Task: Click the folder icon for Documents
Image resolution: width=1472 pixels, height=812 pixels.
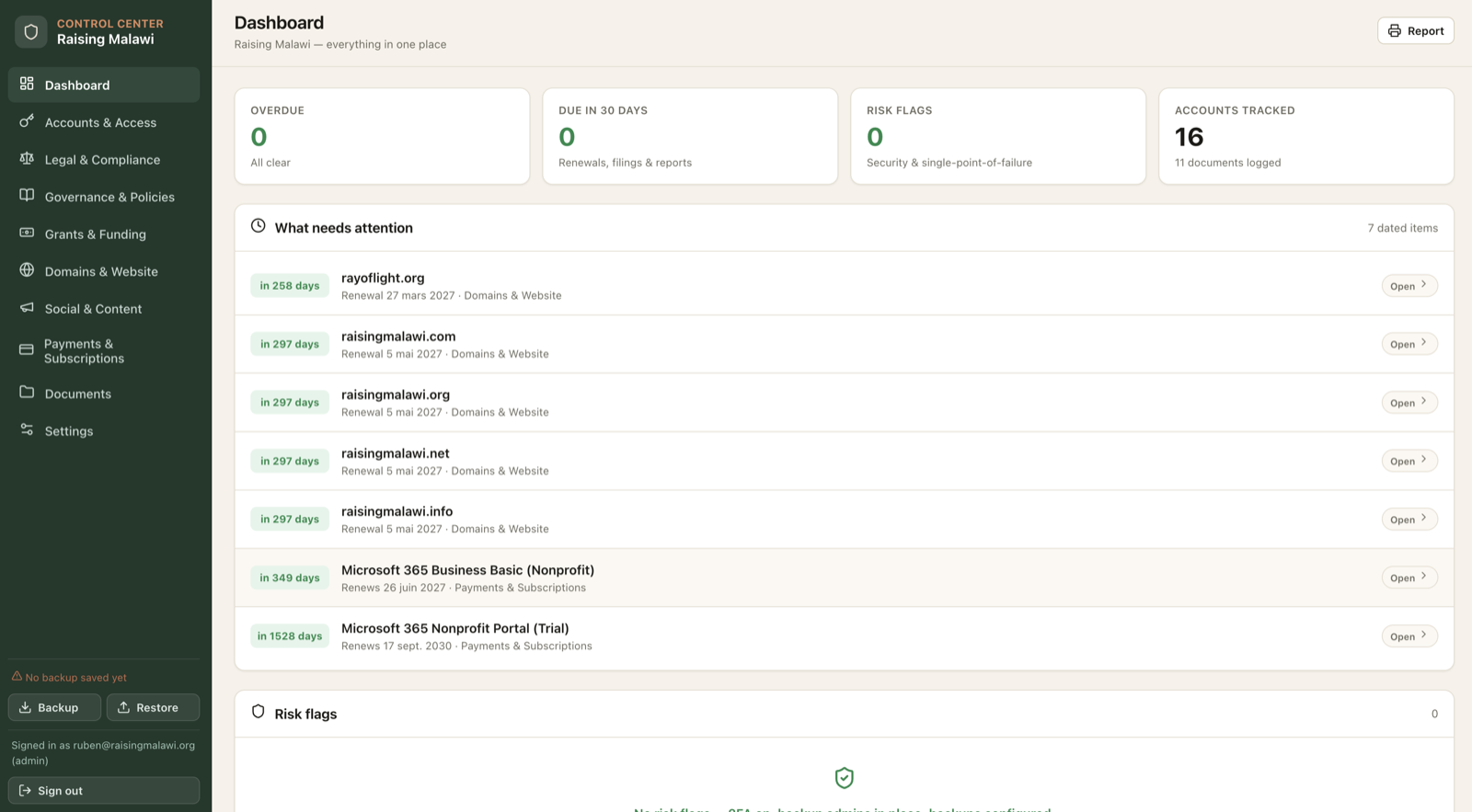Action: pyautogui.click(x=27, y=393)
